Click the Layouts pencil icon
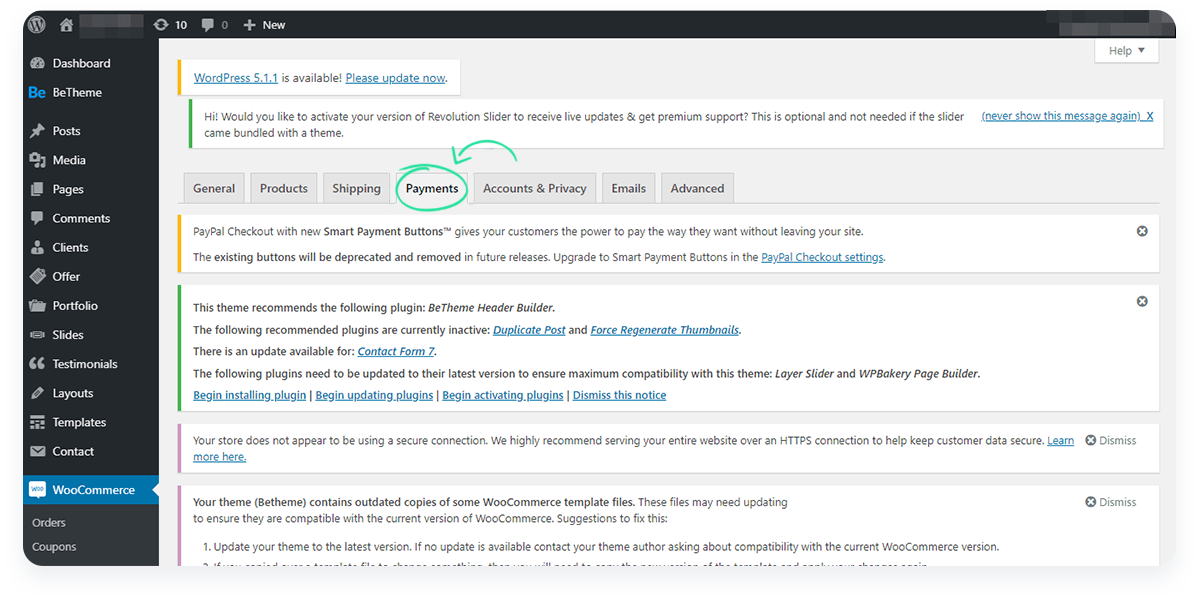The image size is (1200, 595). [x=37, y=393]
